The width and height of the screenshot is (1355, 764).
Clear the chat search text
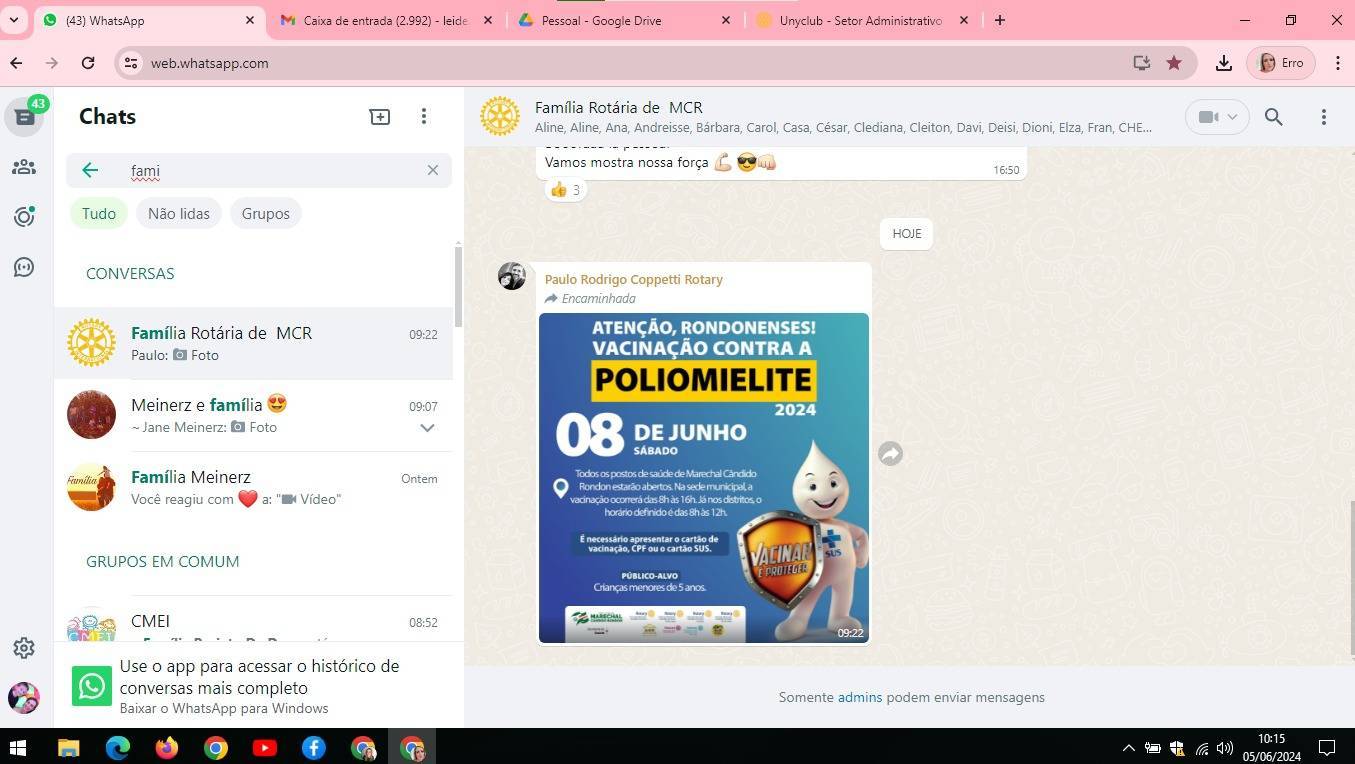pyautogui.click(x=433, y=170)
